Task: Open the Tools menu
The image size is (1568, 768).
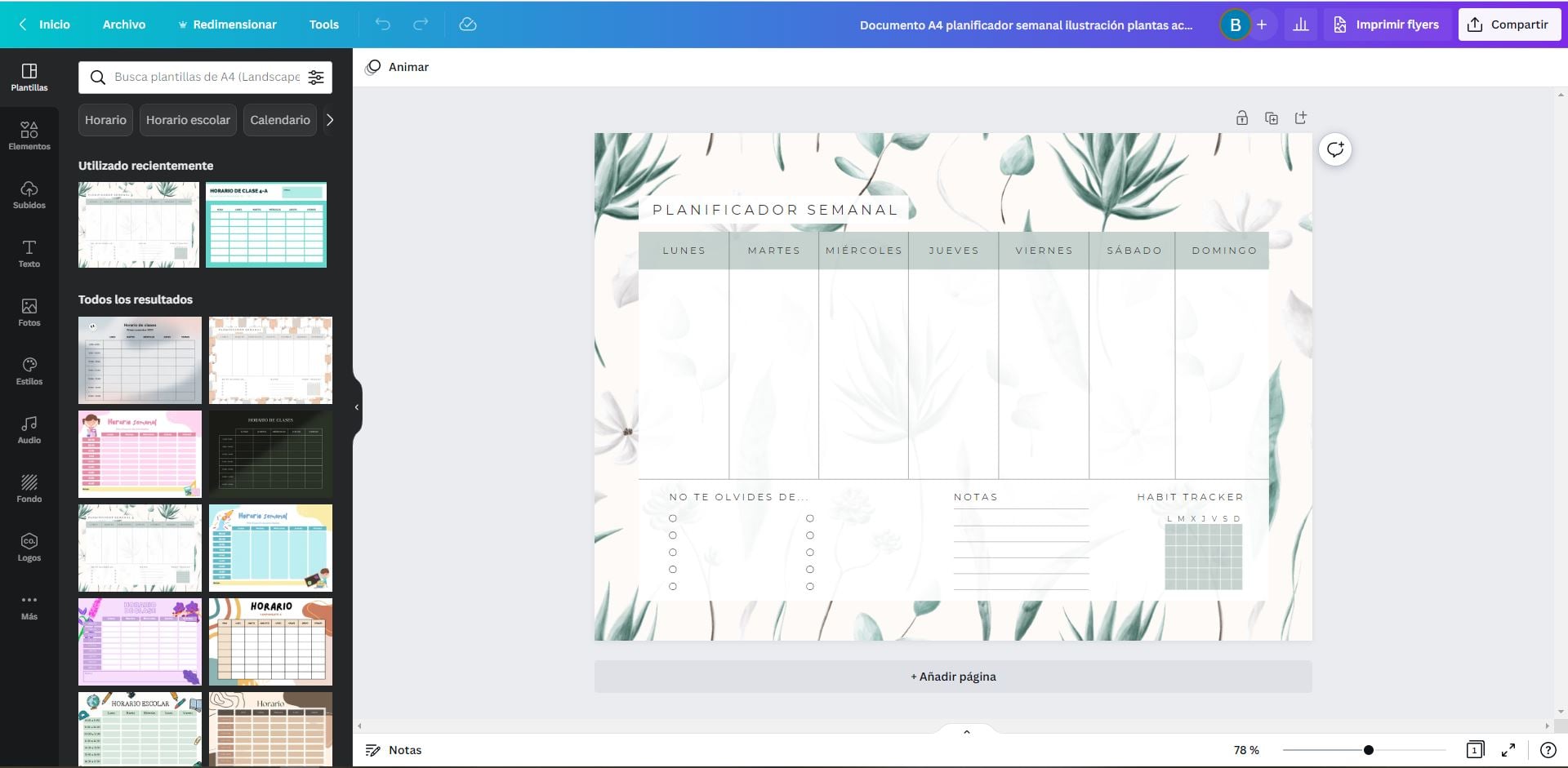Action: tap(324, 24)
